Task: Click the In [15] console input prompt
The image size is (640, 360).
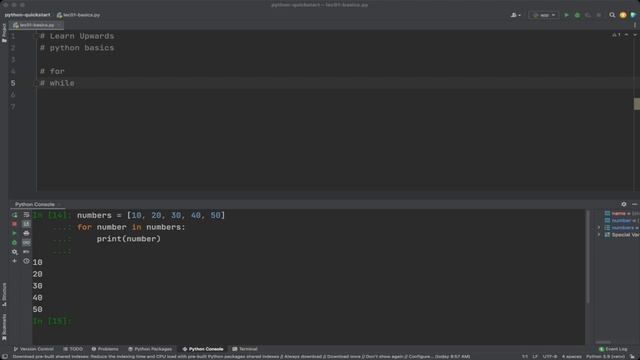Action: [52, 321]
